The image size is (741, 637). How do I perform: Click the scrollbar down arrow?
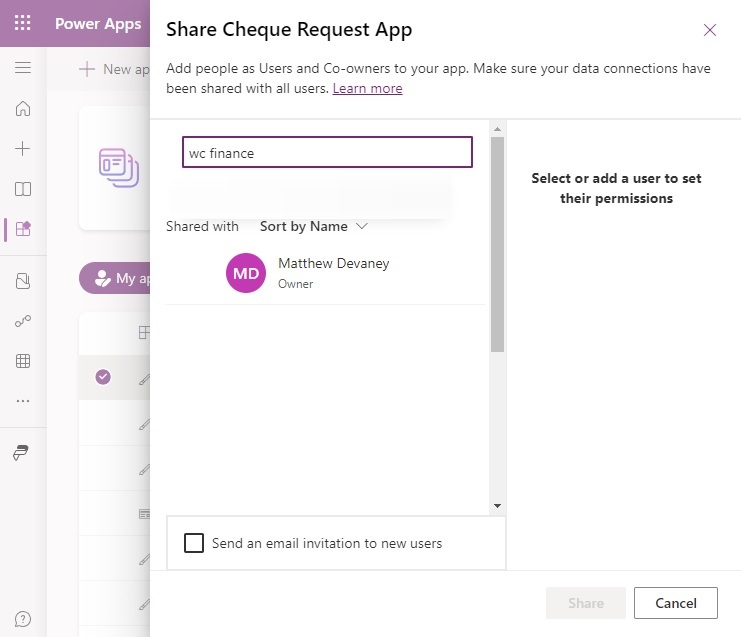tap(497, 506)
